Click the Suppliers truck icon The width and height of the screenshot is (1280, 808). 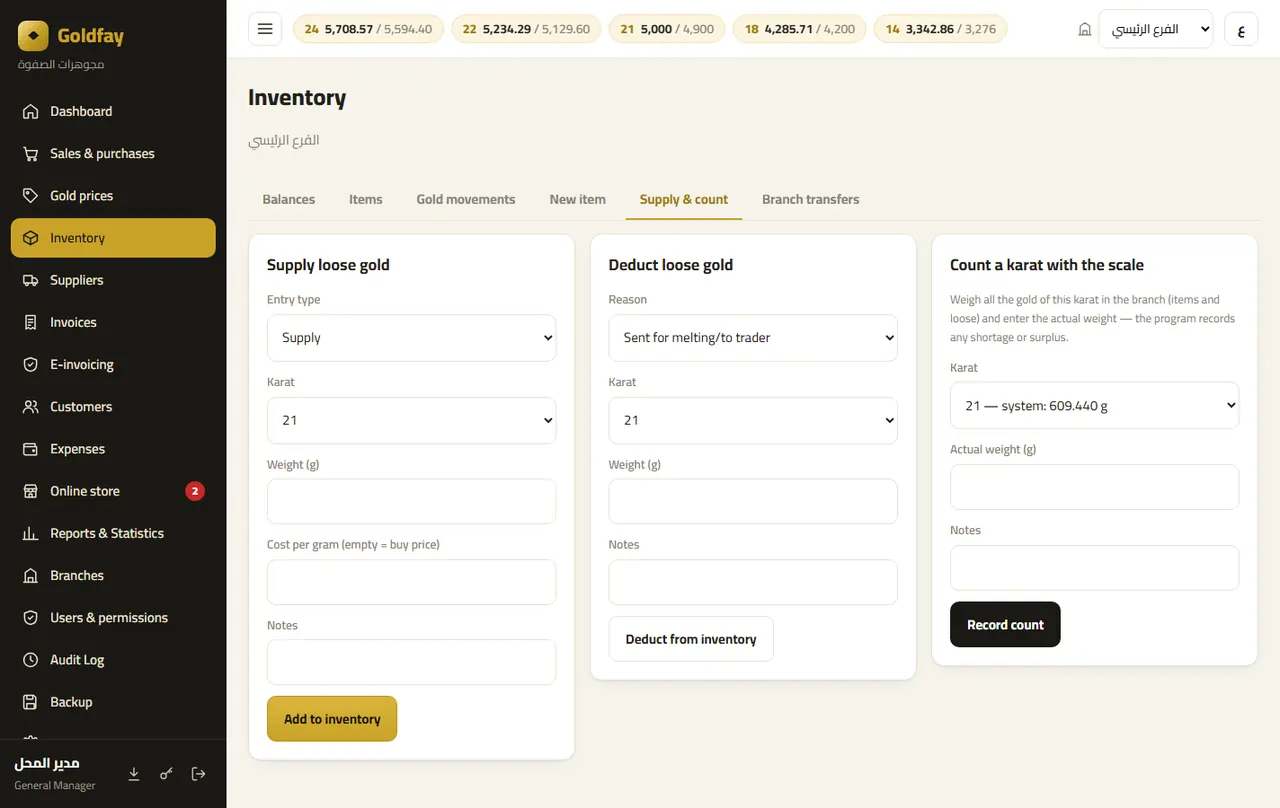pos(31,280)
